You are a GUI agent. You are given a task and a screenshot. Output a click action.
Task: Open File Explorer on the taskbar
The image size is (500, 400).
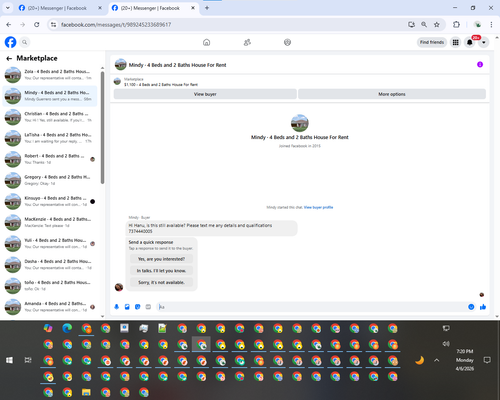click(x=86, y=393)
